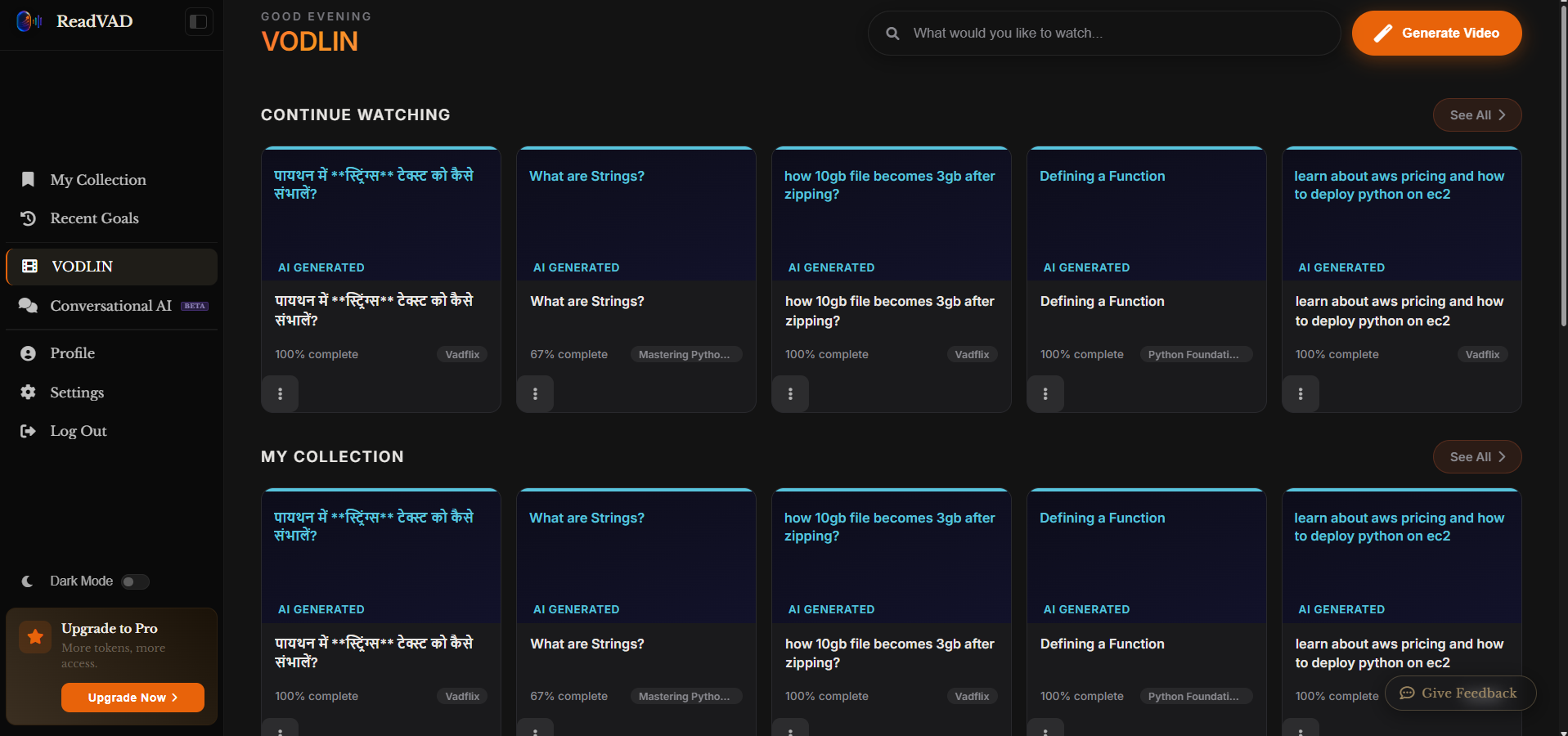Click the Settings gear icon
This screenshot has width=1568, height=736.
click(x=28, y=392)
